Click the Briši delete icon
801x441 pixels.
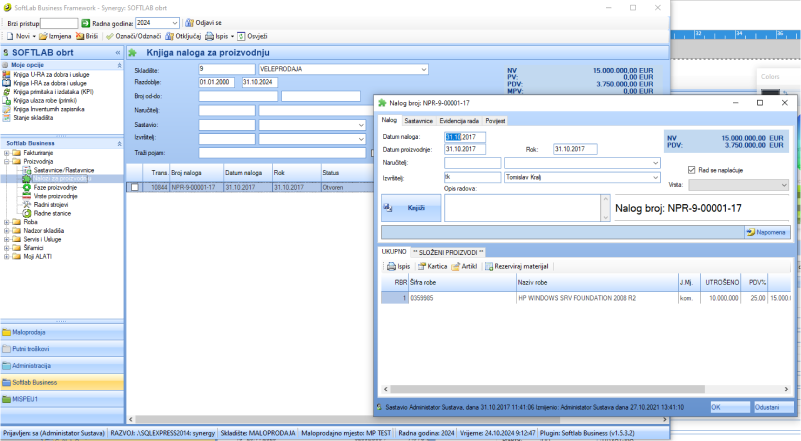click(79, 36)
